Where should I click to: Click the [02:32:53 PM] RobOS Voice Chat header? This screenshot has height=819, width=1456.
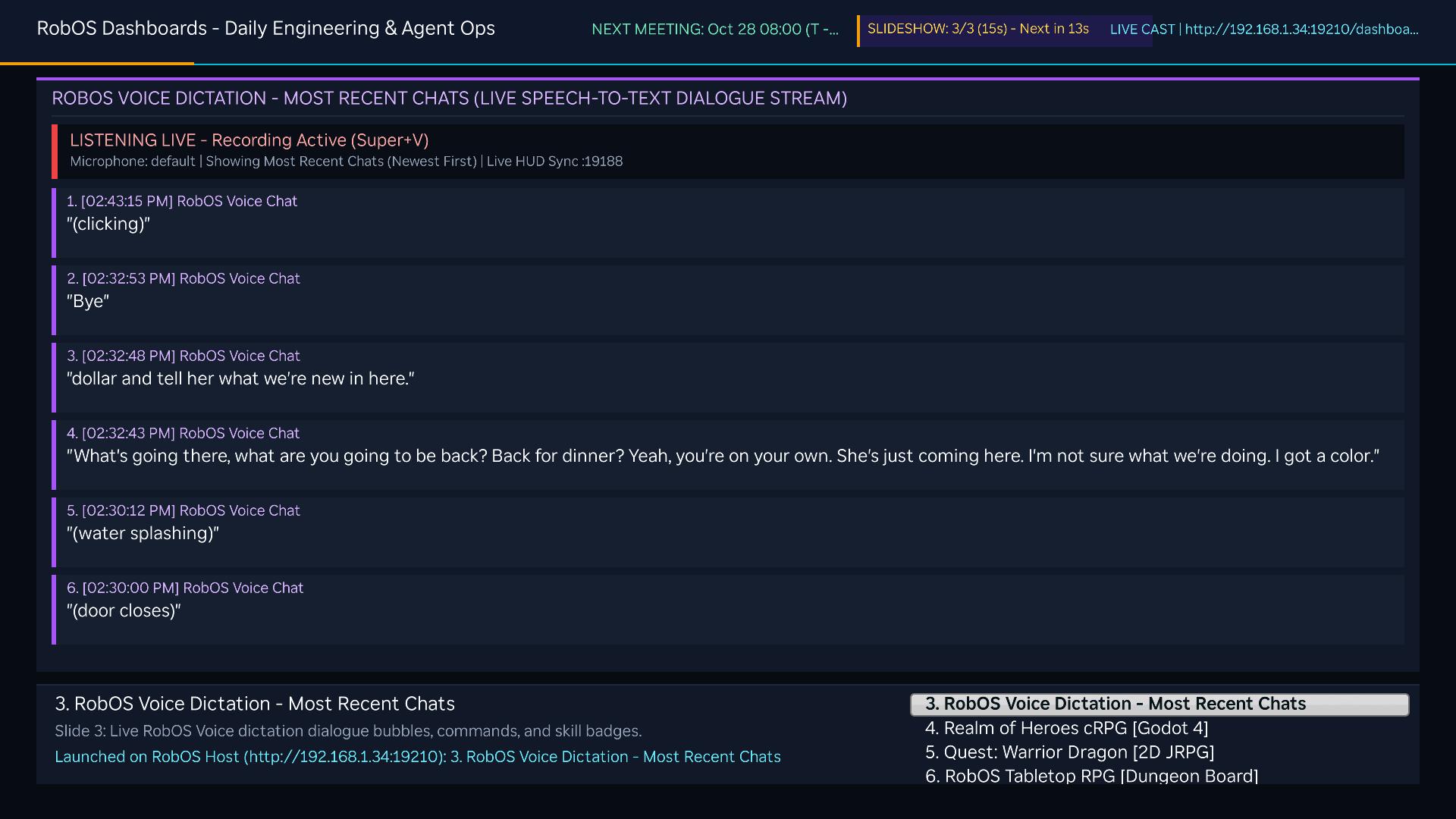[184, 278]
